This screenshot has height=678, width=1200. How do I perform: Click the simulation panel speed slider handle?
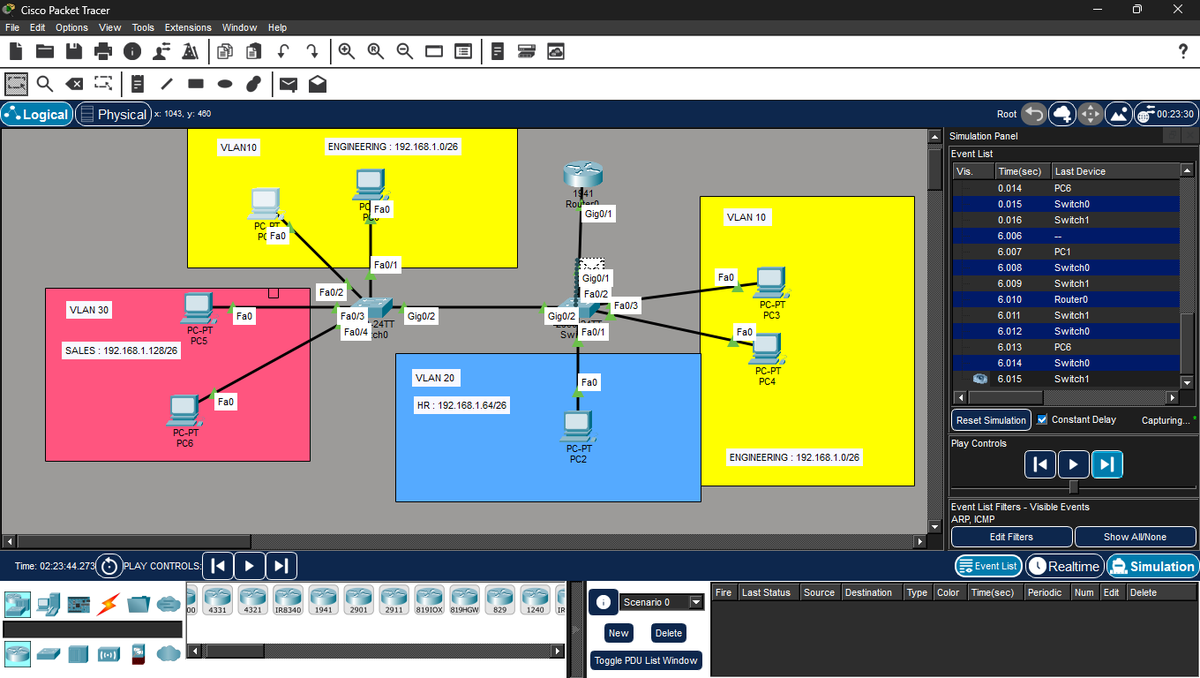(x=1074, y=487)
